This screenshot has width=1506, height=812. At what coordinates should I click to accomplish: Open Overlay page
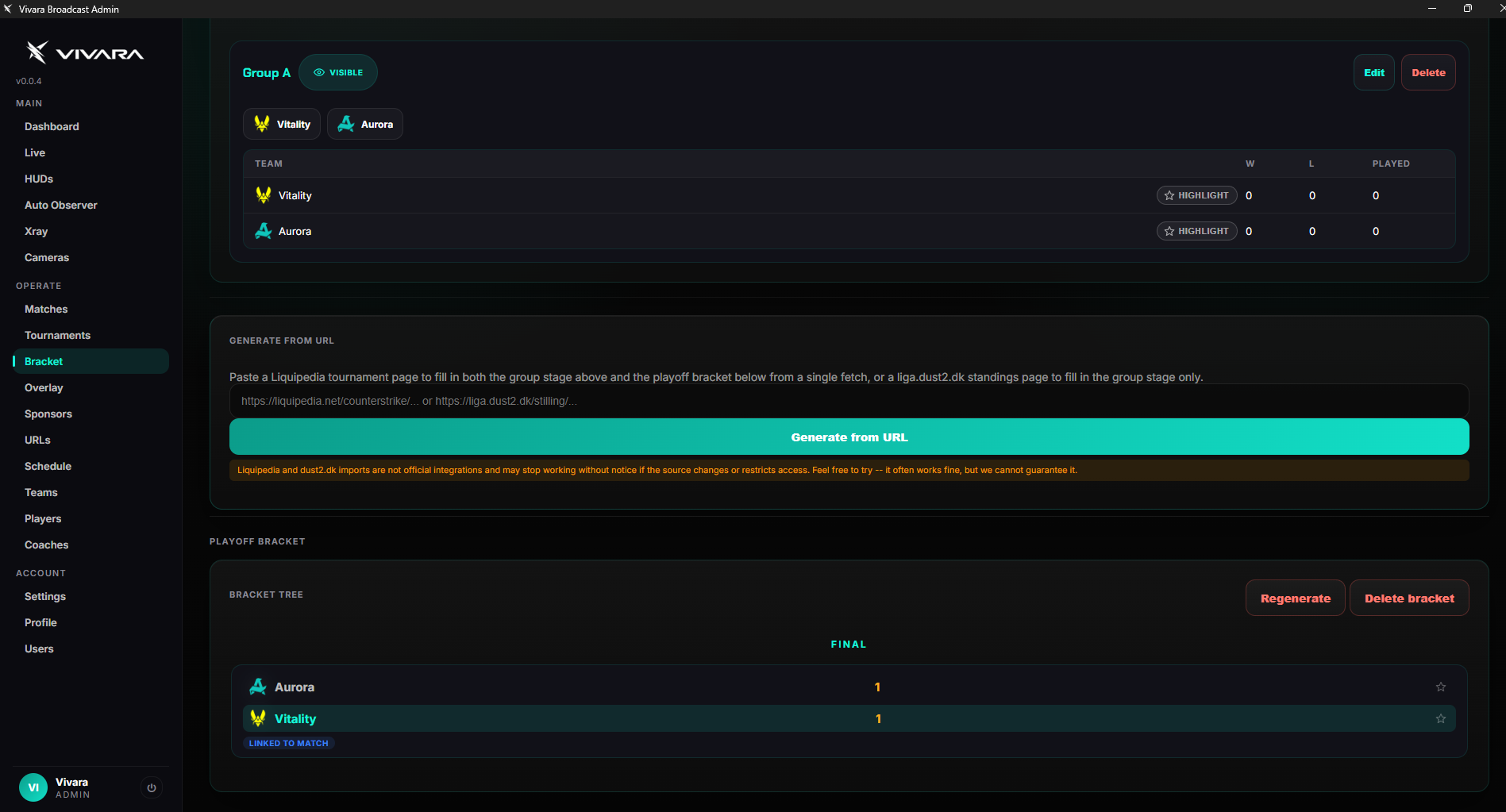tap(91, 387)
